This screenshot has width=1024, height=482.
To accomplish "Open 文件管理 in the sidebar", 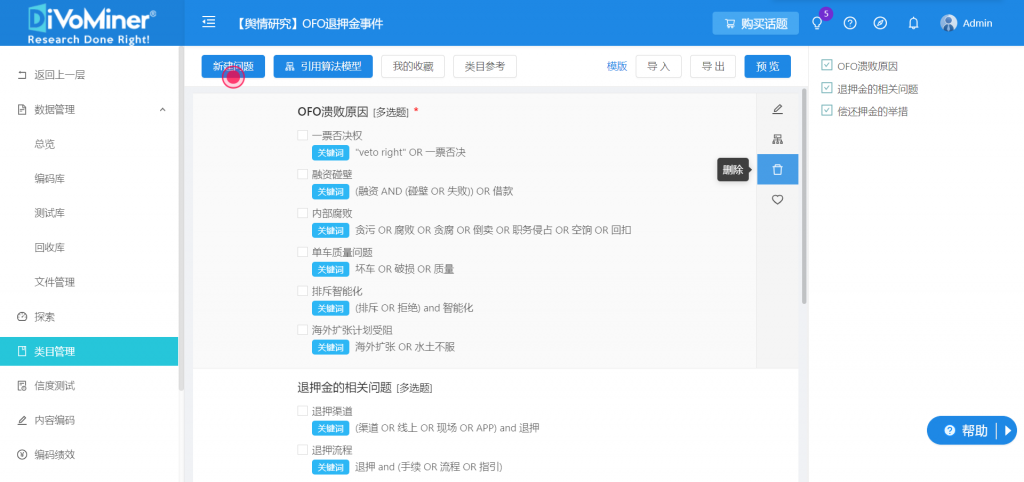I will coord(55,282).
